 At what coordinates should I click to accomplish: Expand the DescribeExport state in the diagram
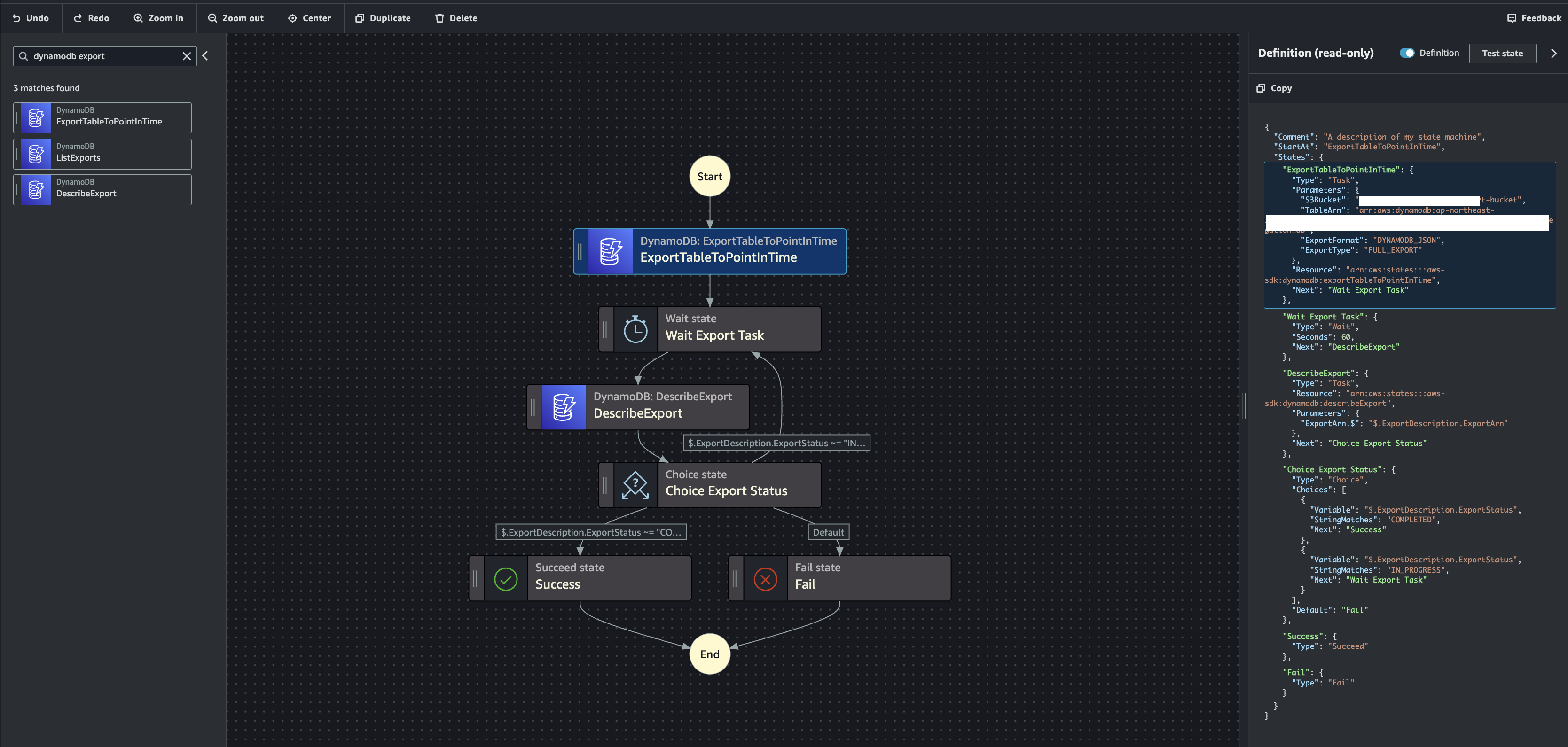coord(638,406)
